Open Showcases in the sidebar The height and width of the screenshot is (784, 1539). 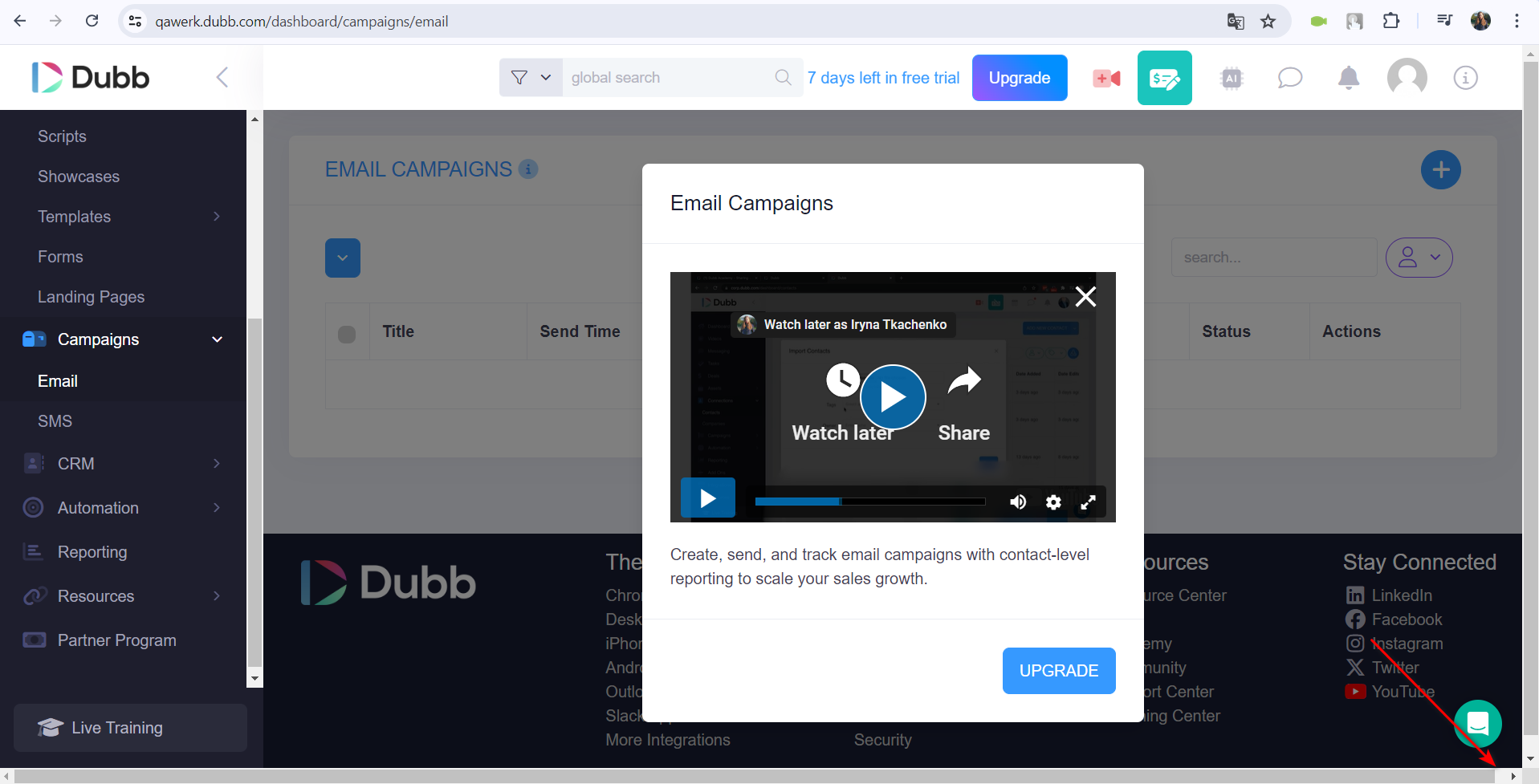click(79, 177)
